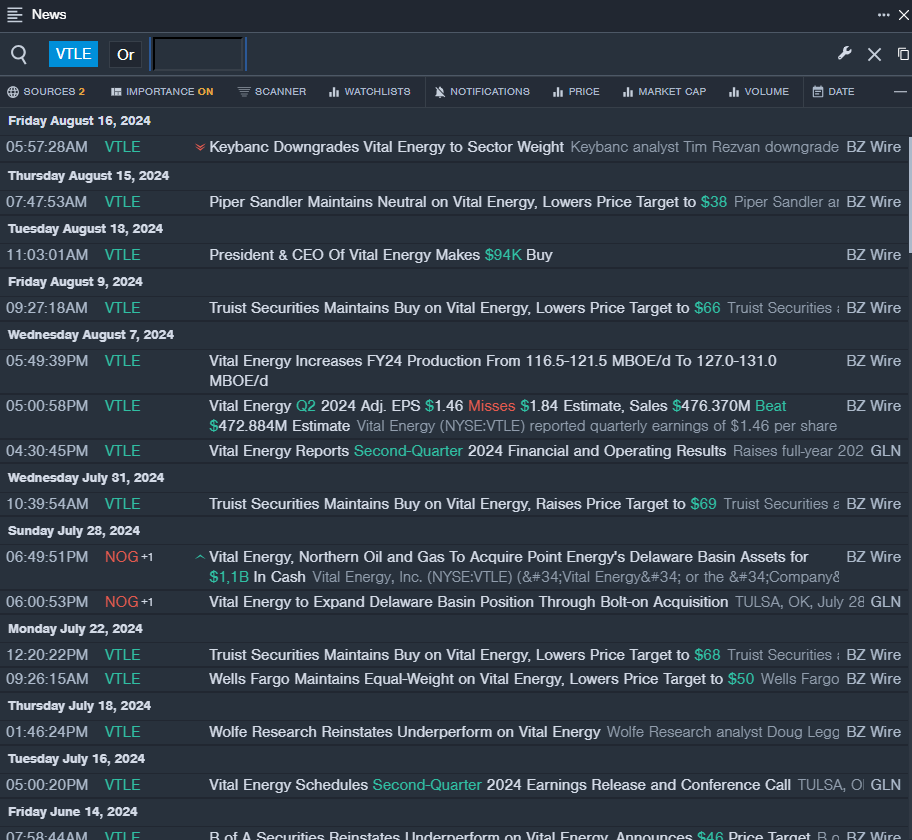The height and width of the screenshot is (840, 912).
Task: Click the News panel menu icon
Action: point(15,14)
